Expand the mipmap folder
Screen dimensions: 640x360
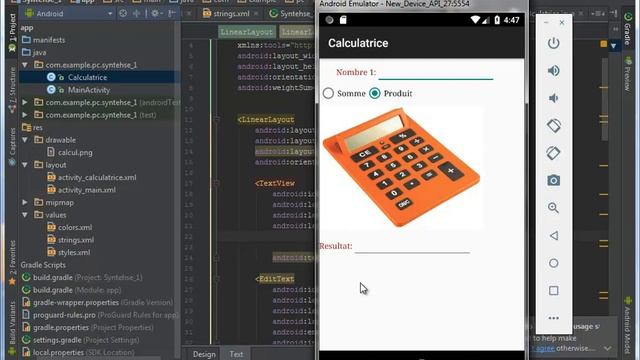coord(25,202)
